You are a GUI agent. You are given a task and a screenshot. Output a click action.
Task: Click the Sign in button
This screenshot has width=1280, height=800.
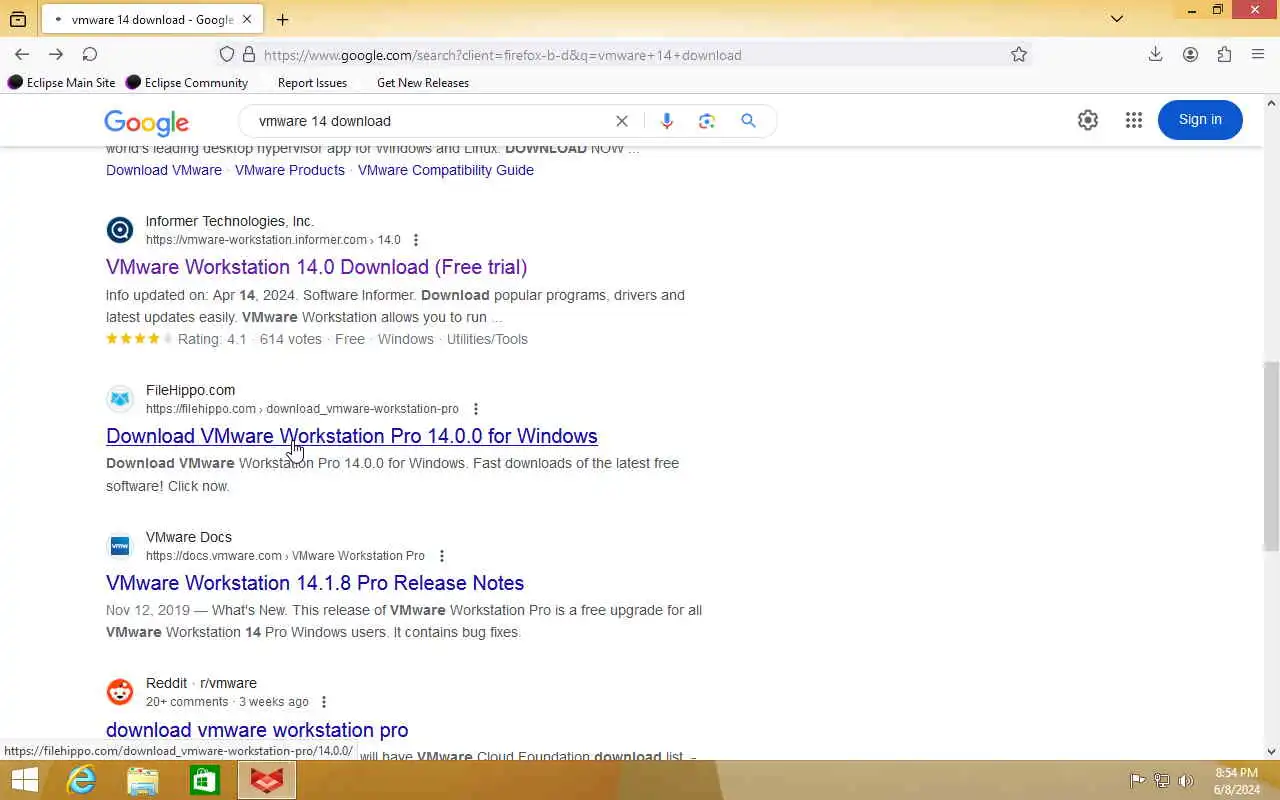1200,120
